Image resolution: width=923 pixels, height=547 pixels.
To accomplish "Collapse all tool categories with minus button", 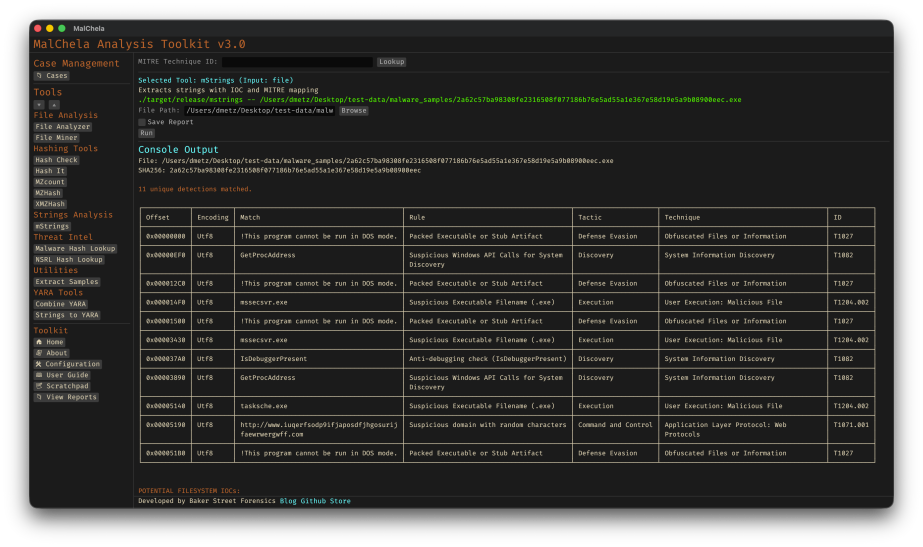I will pyautogui.click(x=54, y=104).
